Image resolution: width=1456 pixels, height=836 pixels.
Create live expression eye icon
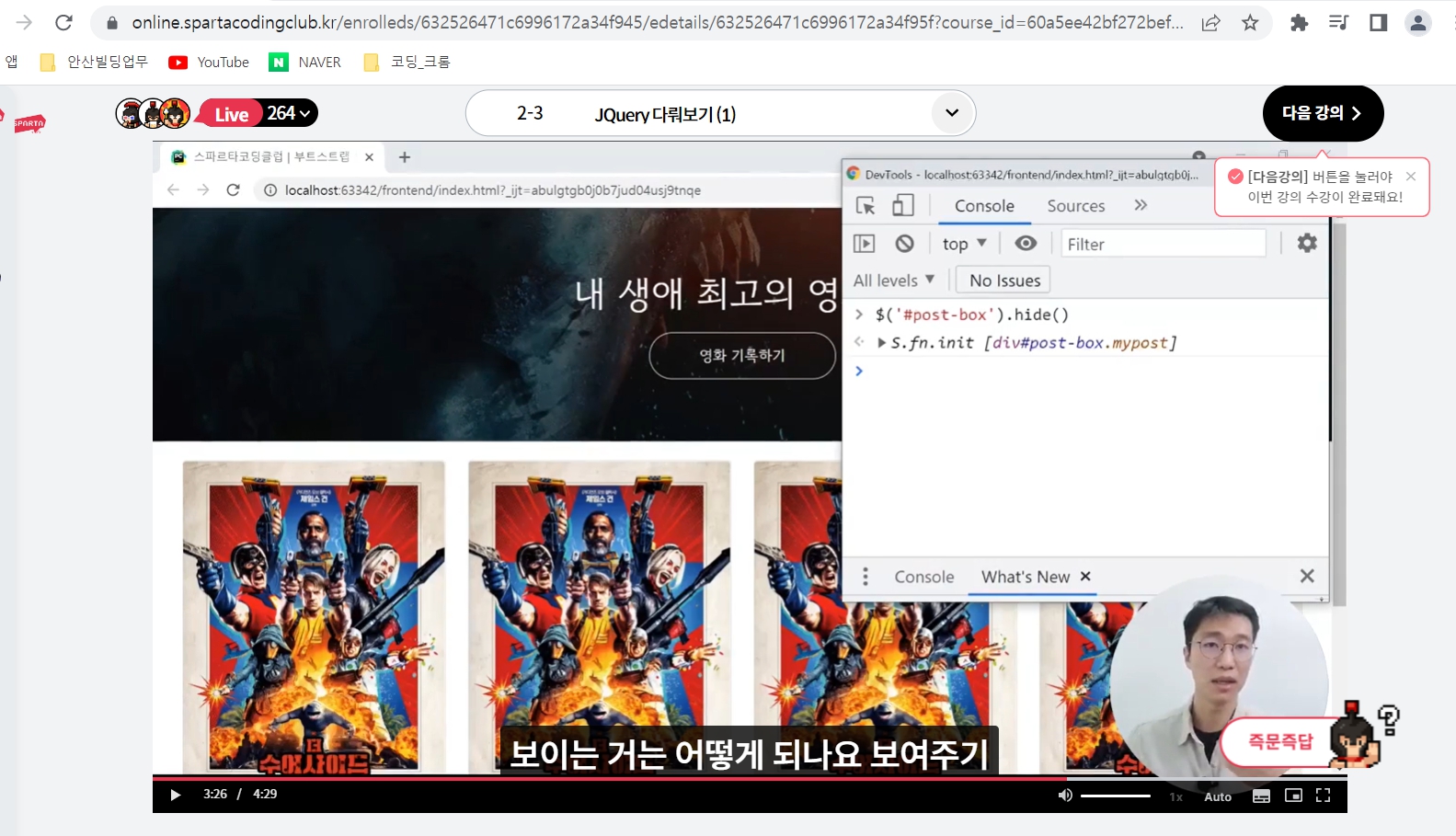(1026, 244)
